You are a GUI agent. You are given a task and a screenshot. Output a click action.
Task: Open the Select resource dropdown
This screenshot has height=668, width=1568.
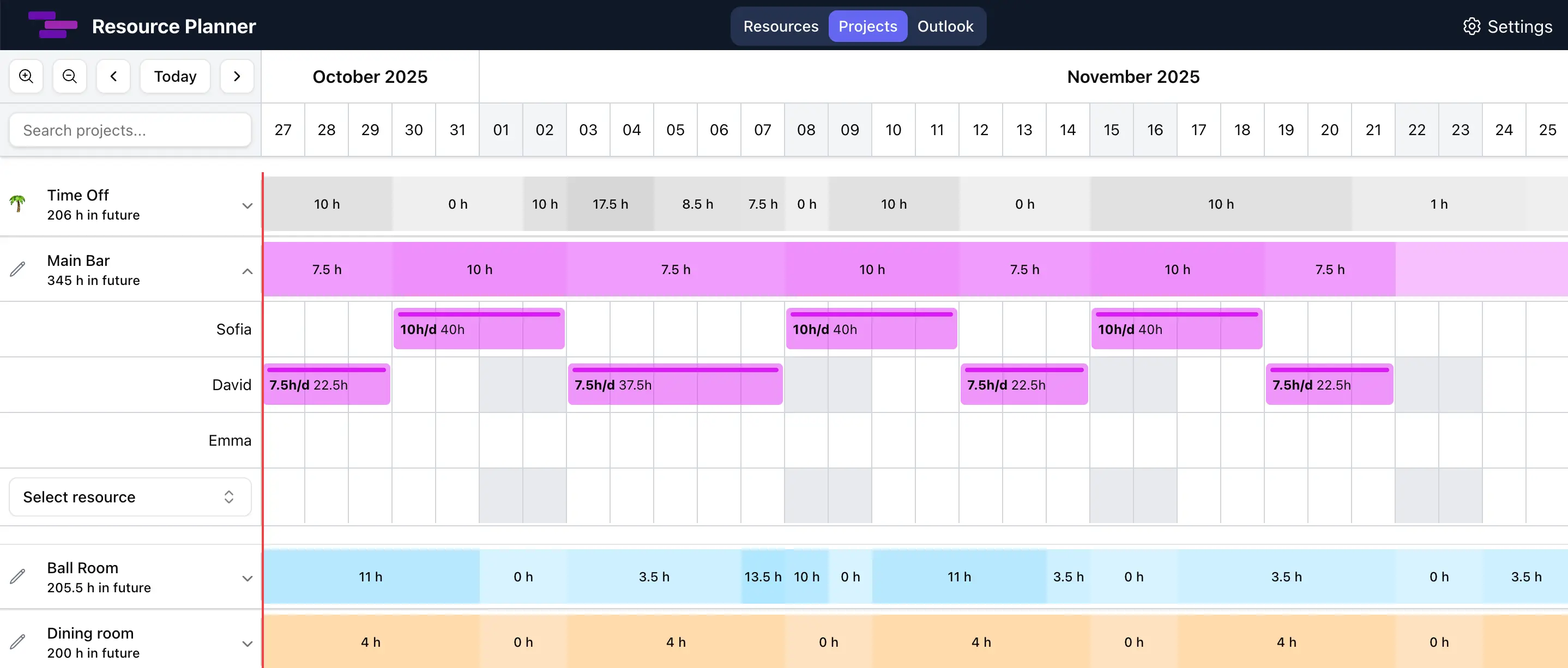pyautogui.click(x=130, y=497)
